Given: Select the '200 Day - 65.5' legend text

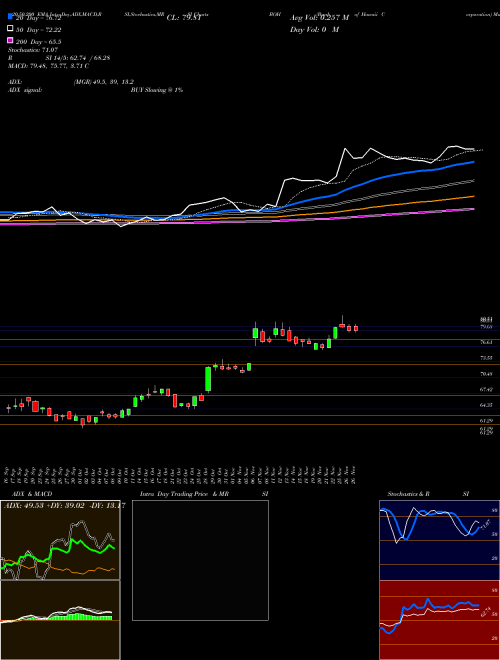Looking at the screenshot, I should [x=39, y=42].
